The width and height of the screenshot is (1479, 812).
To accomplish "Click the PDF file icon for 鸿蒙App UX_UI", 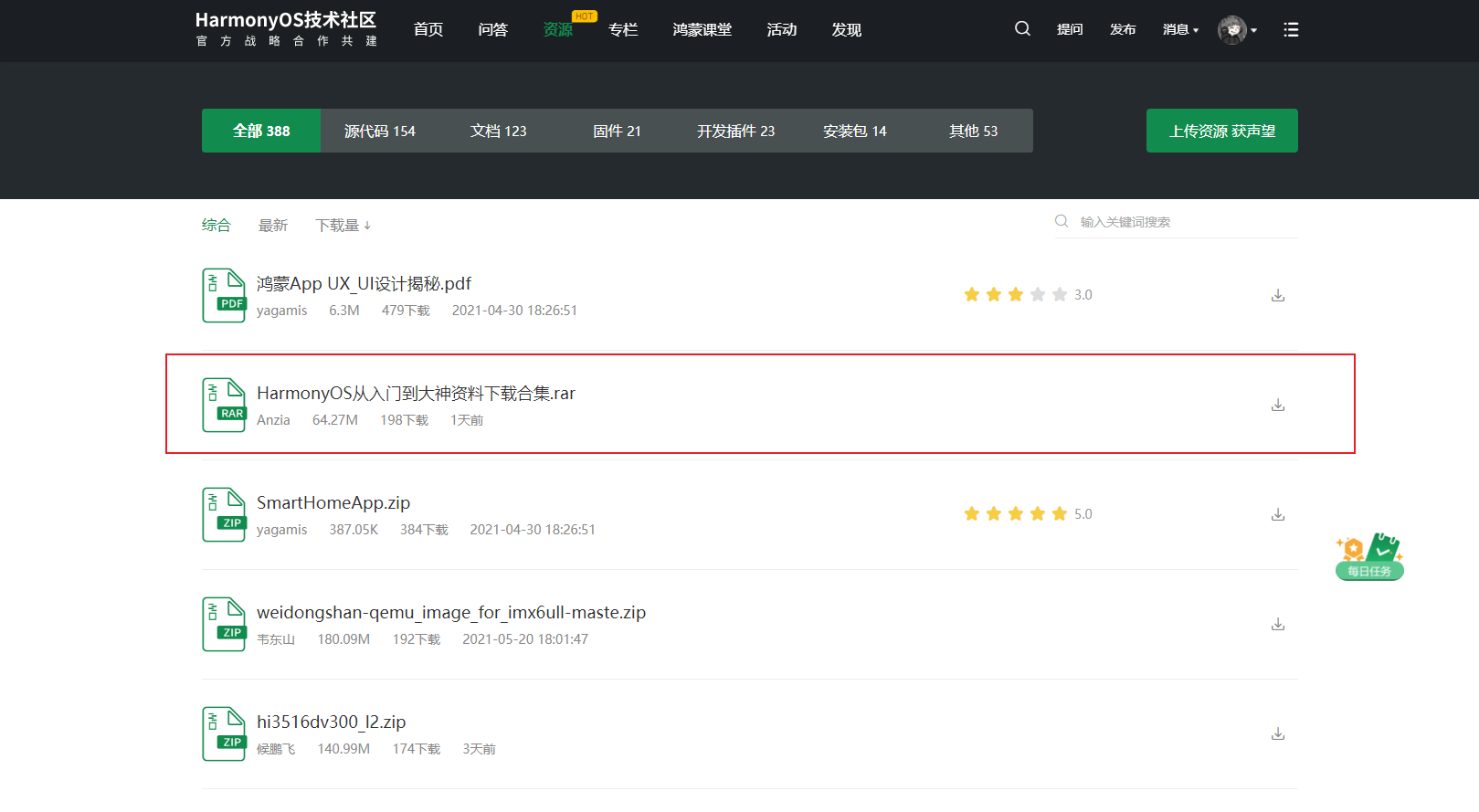I will pos(224,295).
